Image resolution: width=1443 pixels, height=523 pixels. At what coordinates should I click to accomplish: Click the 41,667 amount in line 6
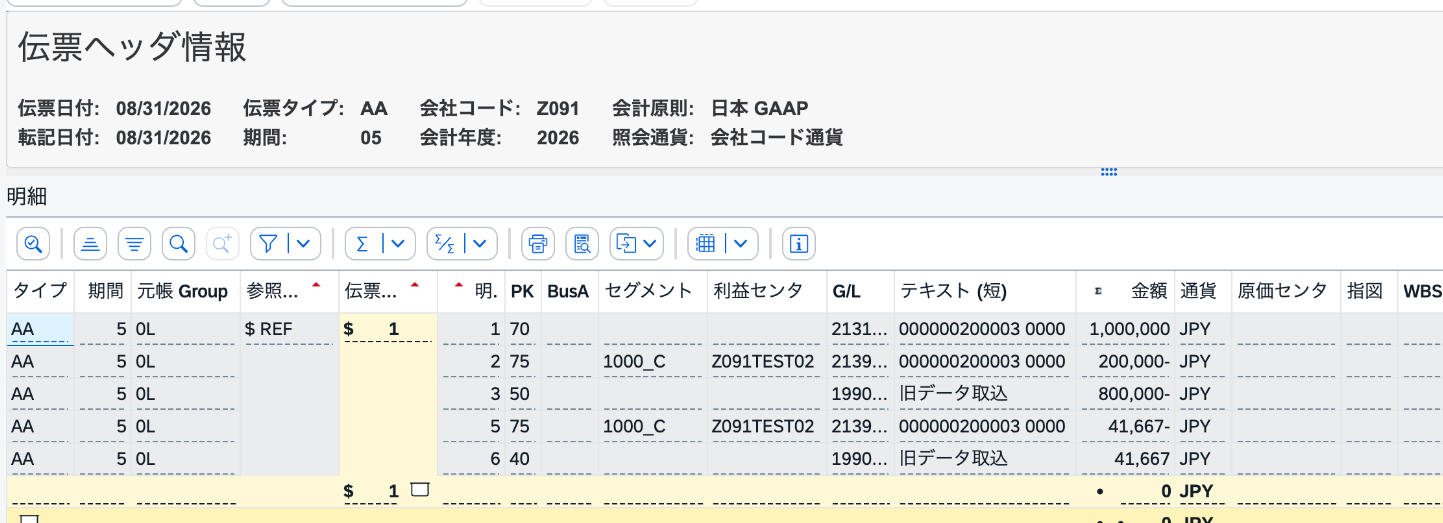[1126, 459]
